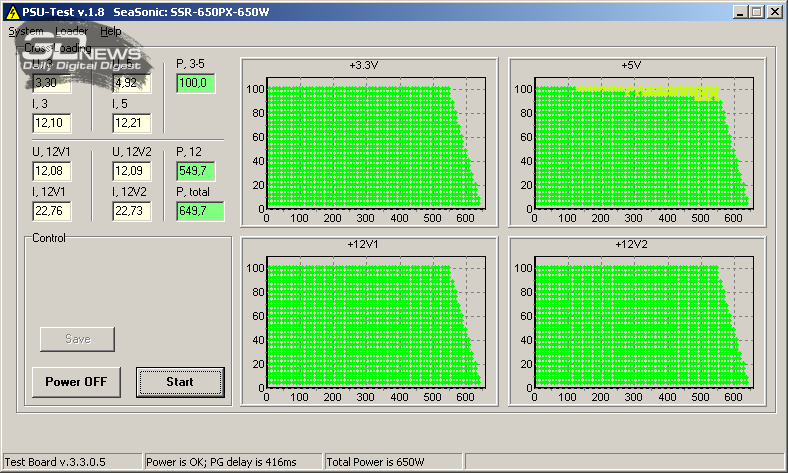
Task: Open the Loader menu
Action: (71, 31)
